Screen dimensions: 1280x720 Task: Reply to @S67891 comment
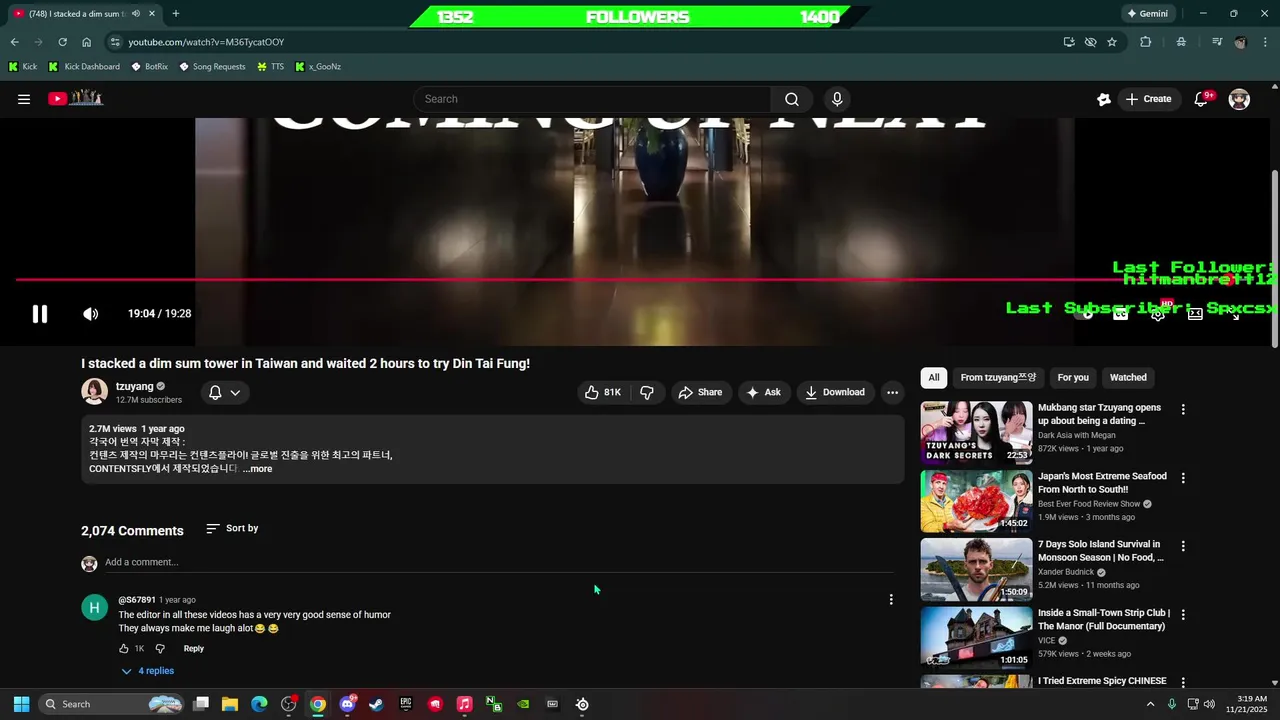pos(194,649)
